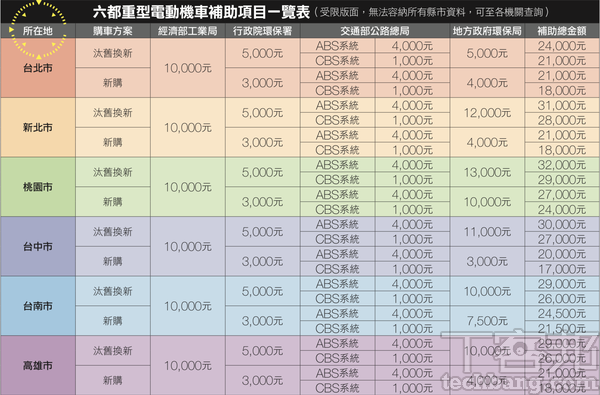The height and width of the screenshot is (395, 600).
Task: Click 台中市 新購 環保署 3,000元 cell
Action: click(x=262, y=261)
